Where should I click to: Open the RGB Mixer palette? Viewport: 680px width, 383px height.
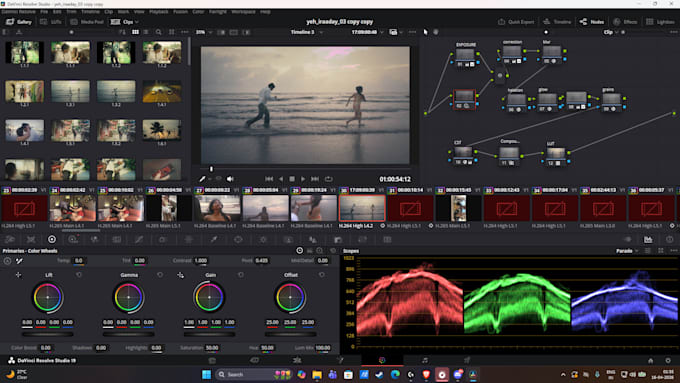tap(94, 239)
